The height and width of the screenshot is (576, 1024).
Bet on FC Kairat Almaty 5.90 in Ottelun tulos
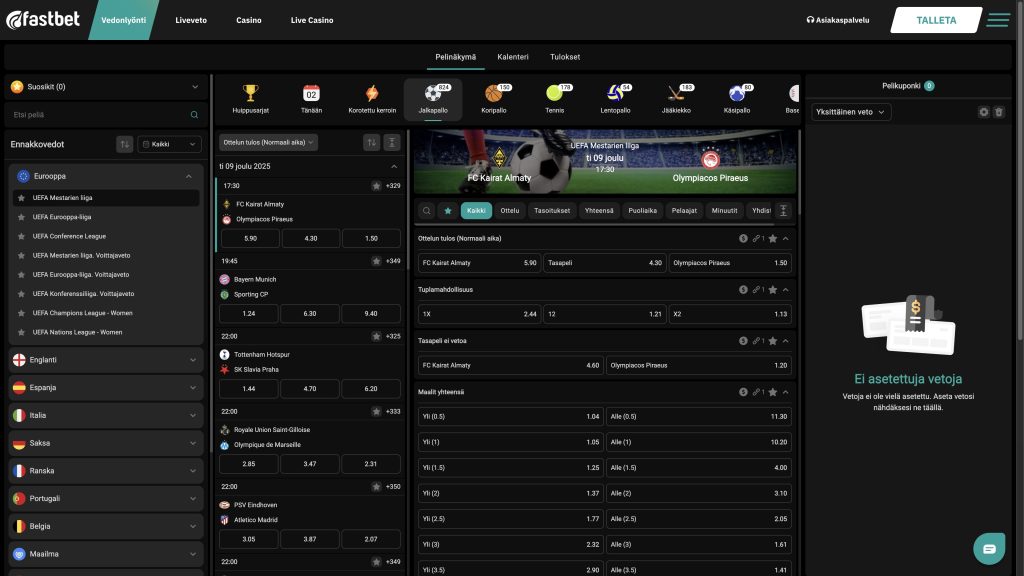pyautogui.click(x=479, y=263)
